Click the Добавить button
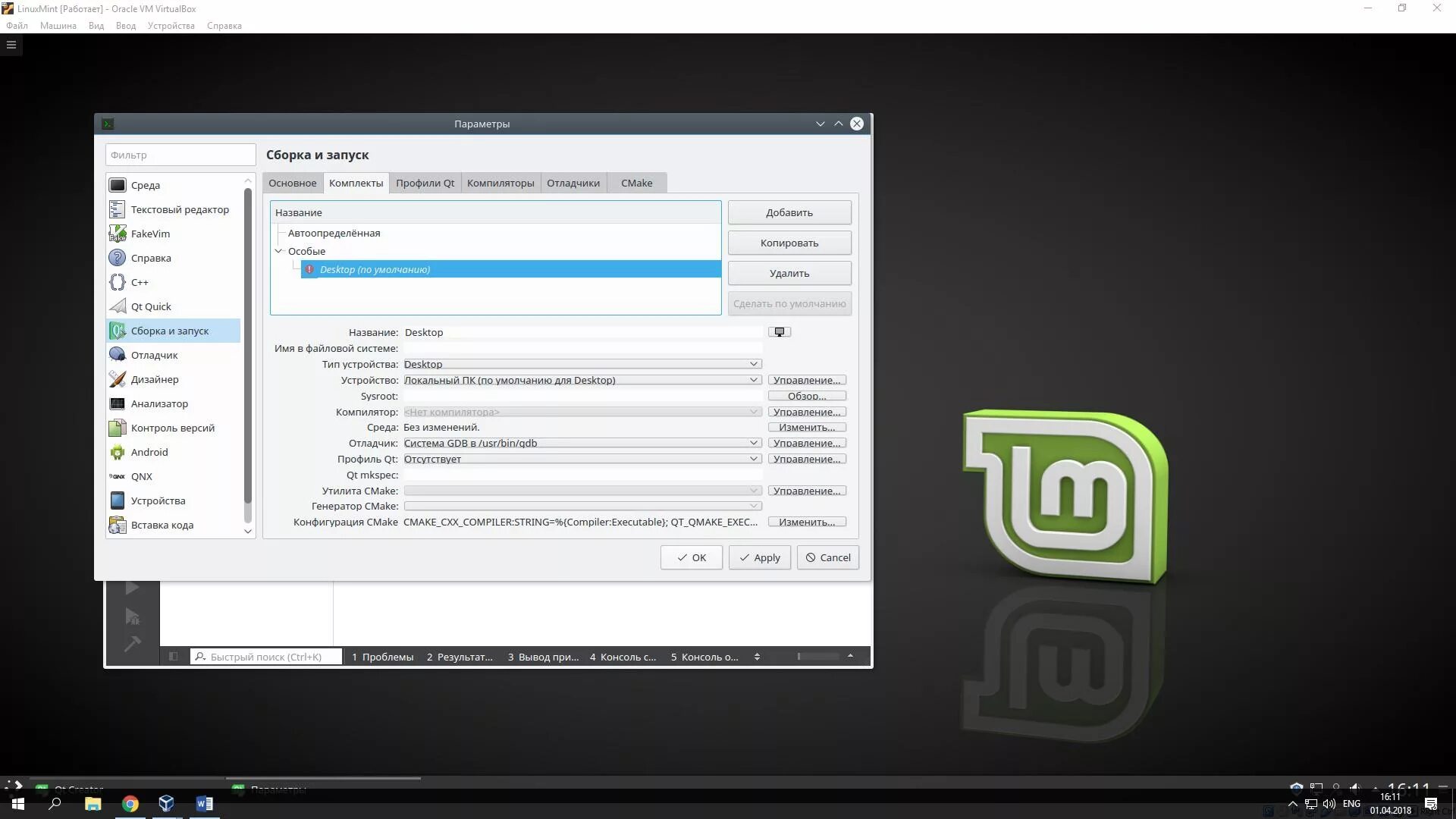Image resolution: width=1456 pixels, height=819 pixels. (789, 212)
